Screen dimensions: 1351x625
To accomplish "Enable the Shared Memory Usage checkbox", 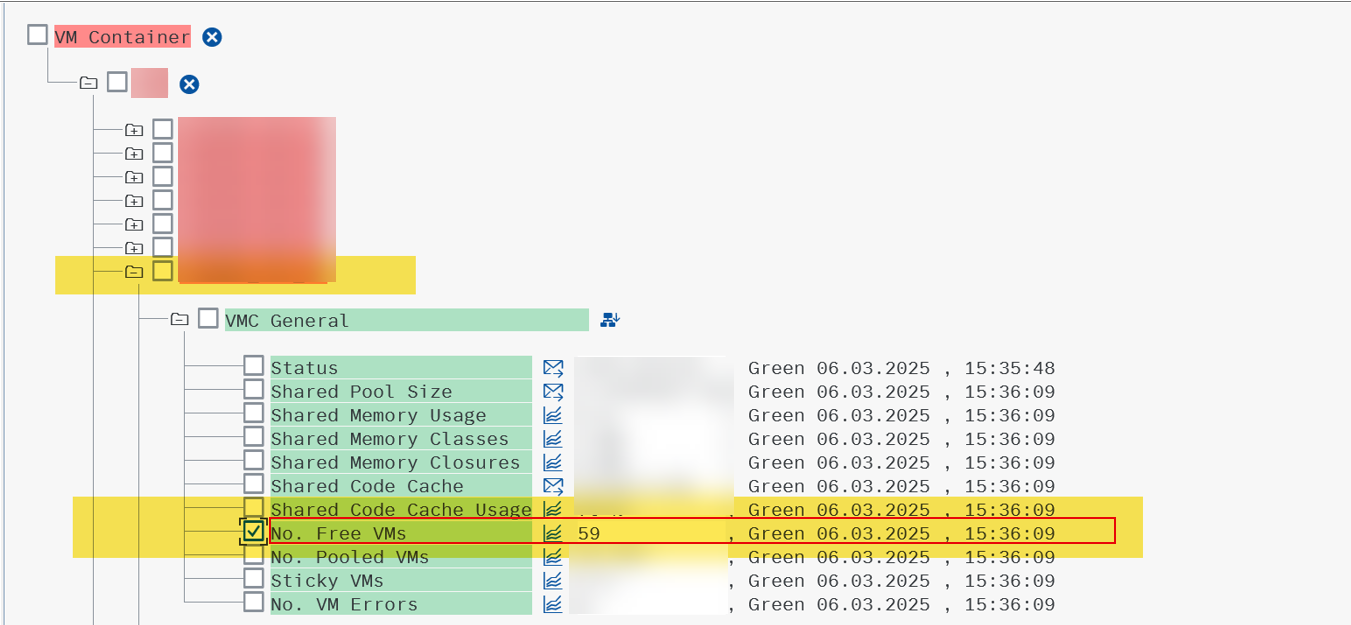I will 254,413.
